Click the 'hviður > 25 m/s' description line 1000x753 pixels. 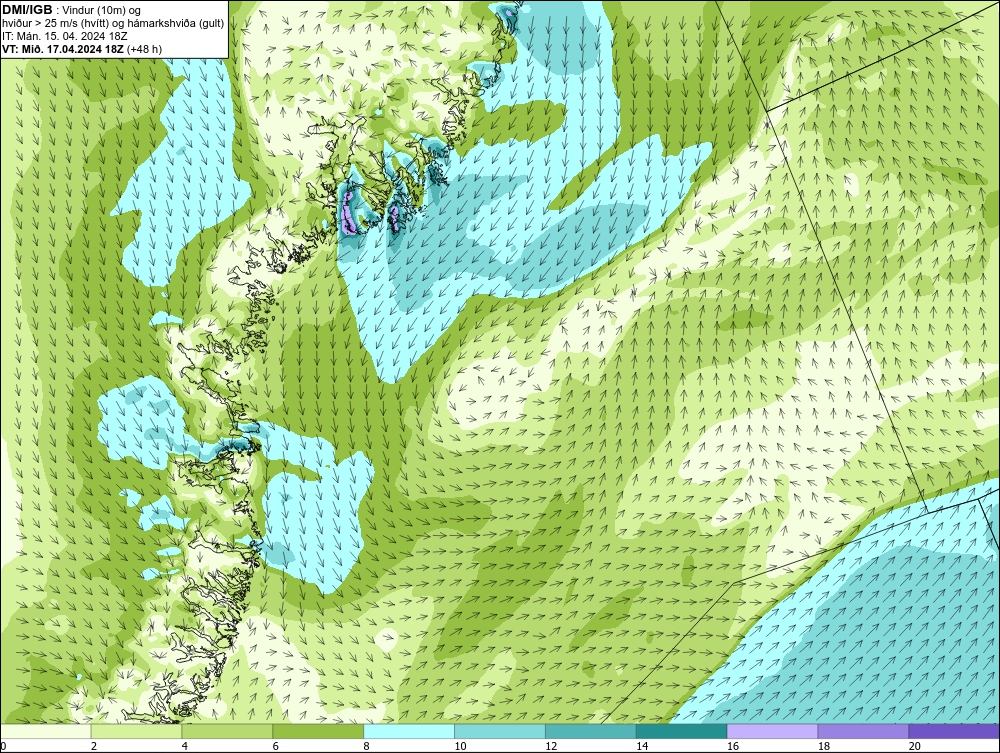pyautogui.click(x=113, y=24)
